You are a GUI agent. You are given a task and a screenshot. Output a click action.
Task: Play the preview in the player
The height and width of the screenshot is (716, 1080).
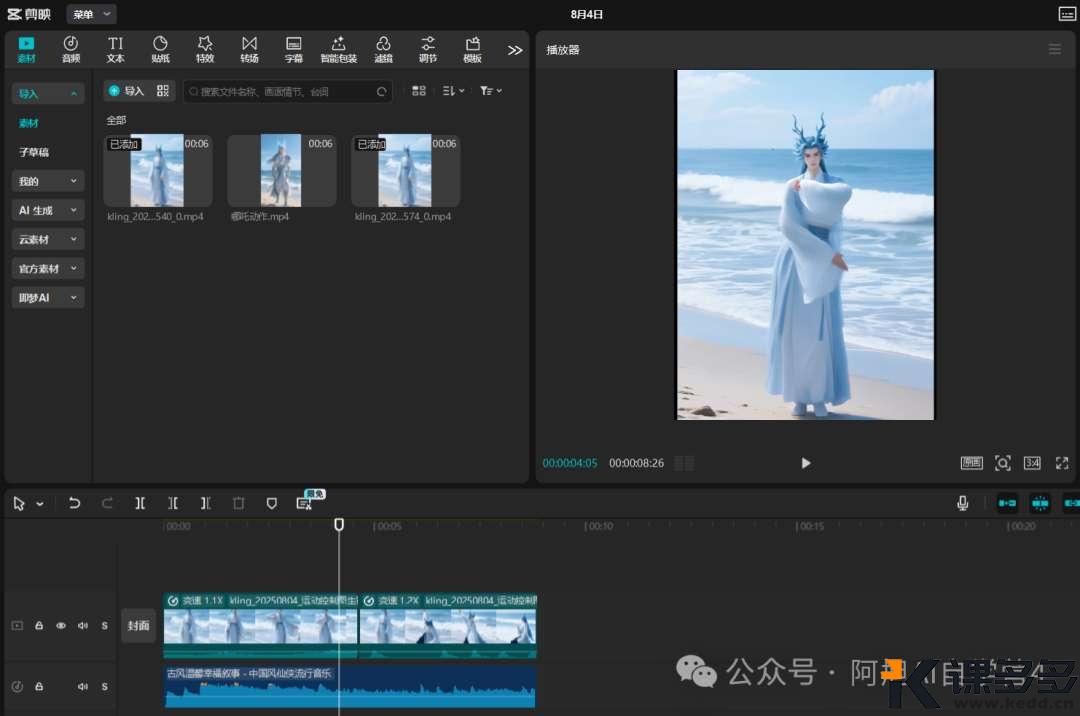(x=806, y=463)
